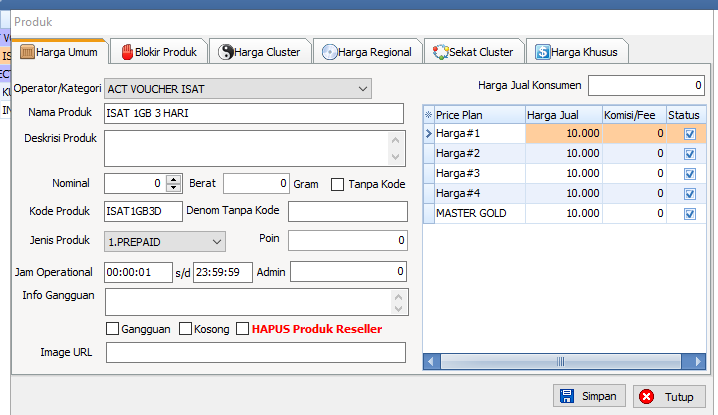This screenshot has width=718, height=415.
Task: Click the Jam Operational start time field
Action: tap(138, 273)
